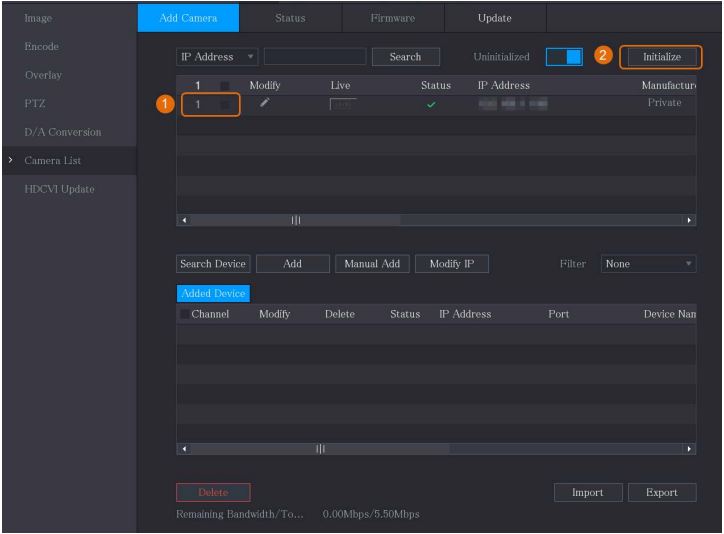Expand the Camera List sidebar item
Screen dimensions: 724x534
[x=69, y=161]
